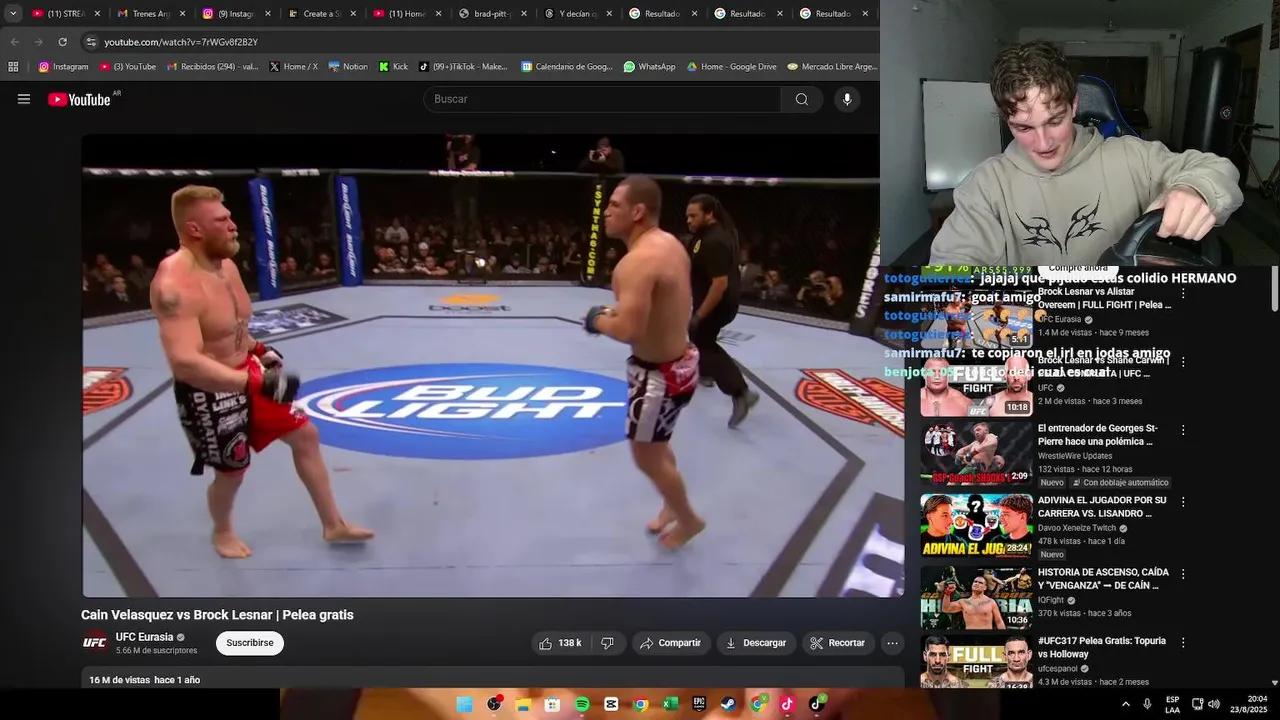Switch to the brad-pitt browser tab

pos(493,14)
